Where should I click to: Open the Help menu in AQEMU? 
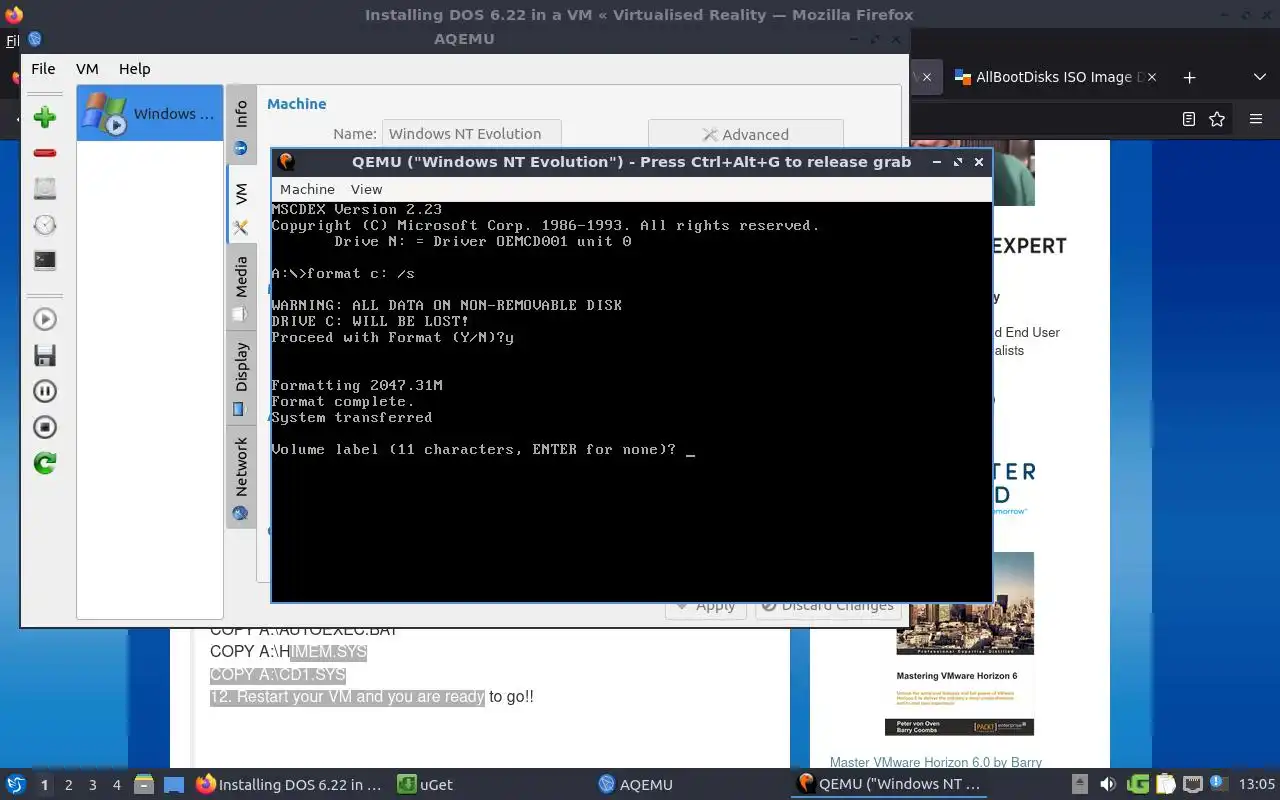click(134, 69)
